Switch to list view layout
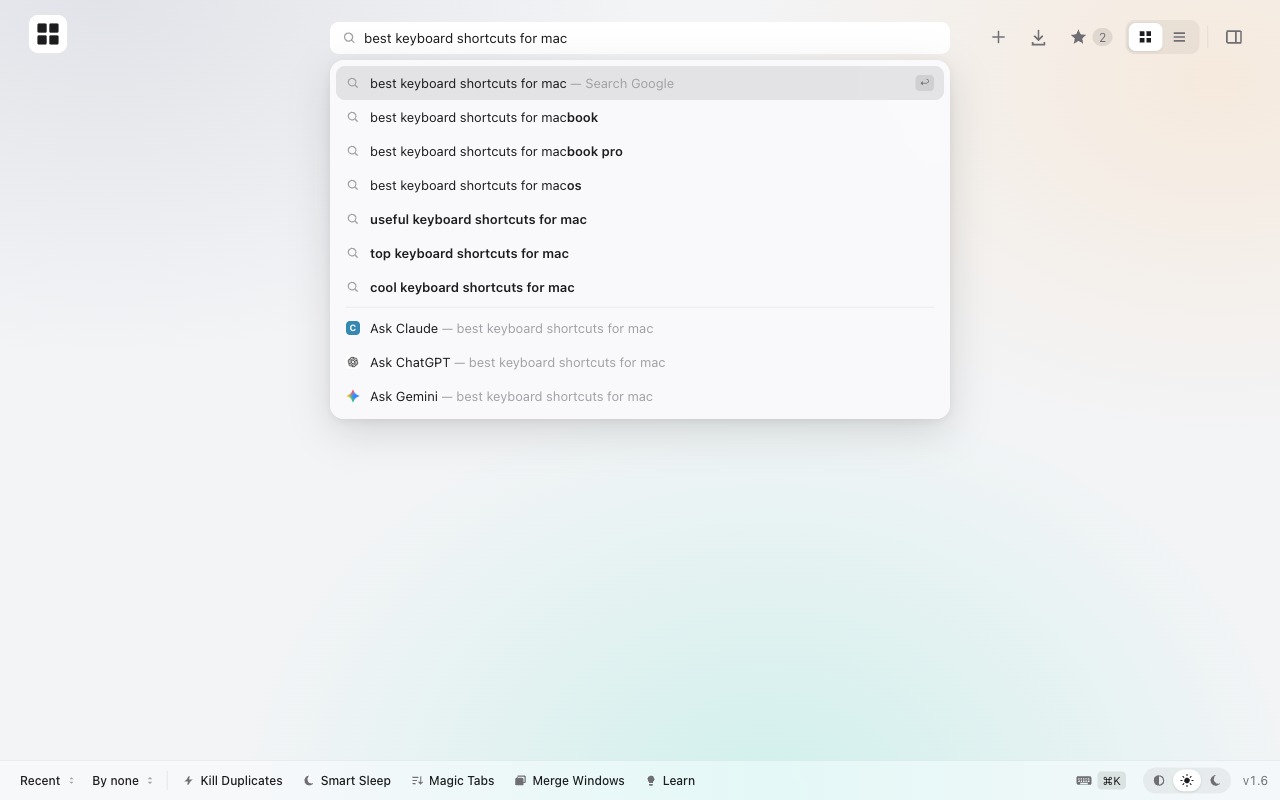1280x800 pixels. (x=1179, y=37)
